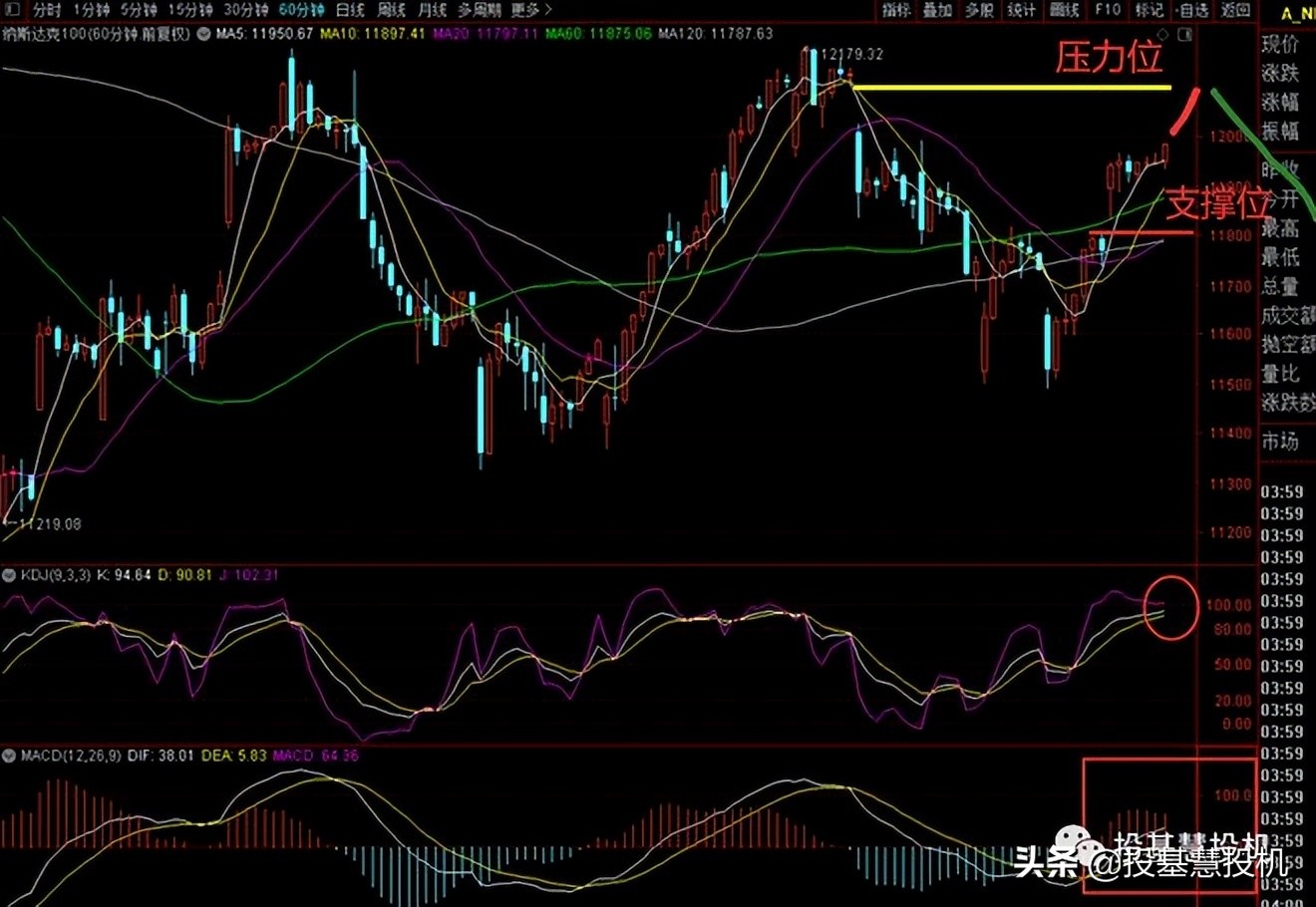Switch to the 日线 daily chart
Viewport: 1316px width, 907px height.
point(350,10)
